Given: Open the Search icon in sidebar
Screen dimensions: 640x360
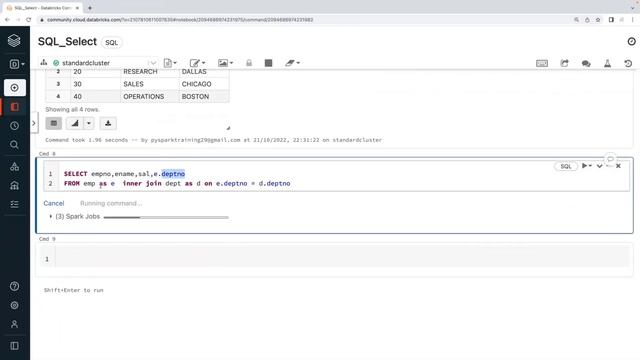Looking at the screenshot, I should (x=15, y=145).
